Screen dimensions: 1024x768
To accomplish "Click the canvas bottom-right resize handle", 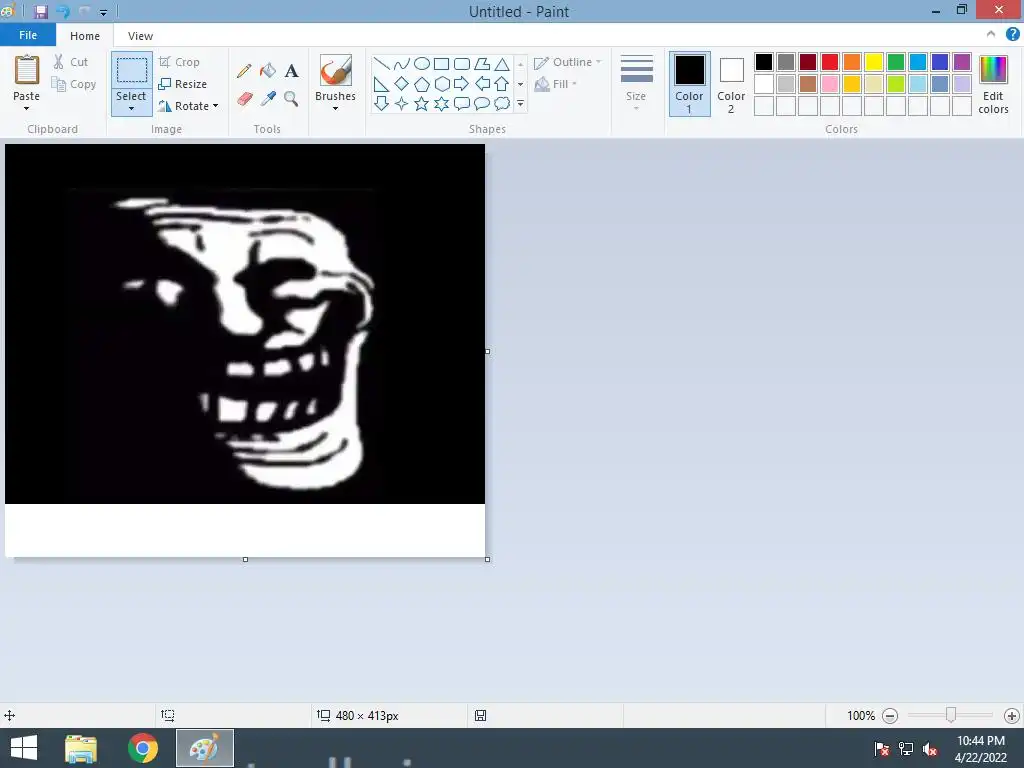I will (487, 559).
